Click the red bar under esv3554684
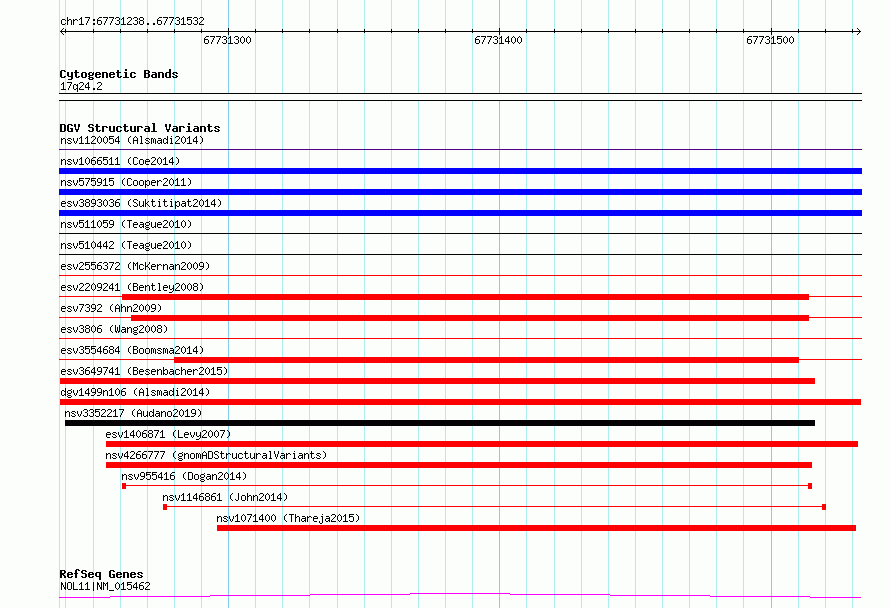This screenshot has width=890, height=608. (x=486, y=360)
